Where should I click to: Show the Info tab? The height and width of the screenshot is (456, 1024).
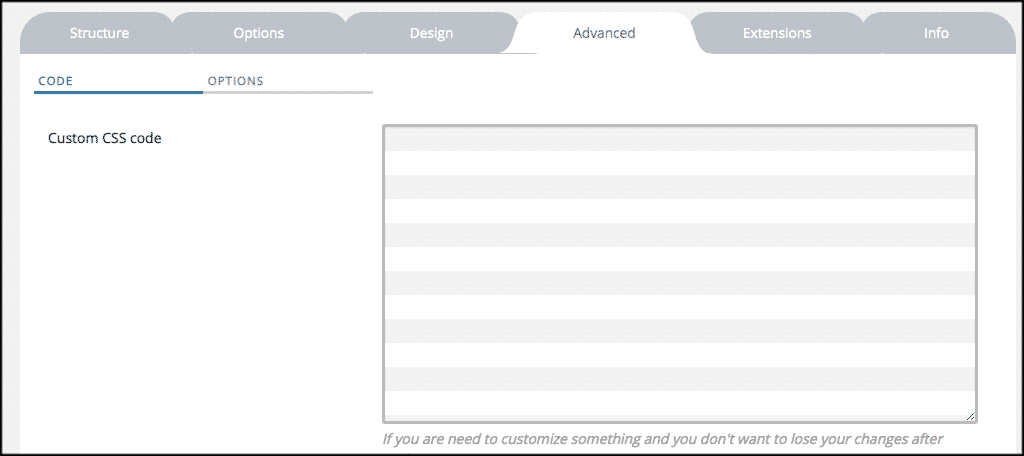pos(936,33)
